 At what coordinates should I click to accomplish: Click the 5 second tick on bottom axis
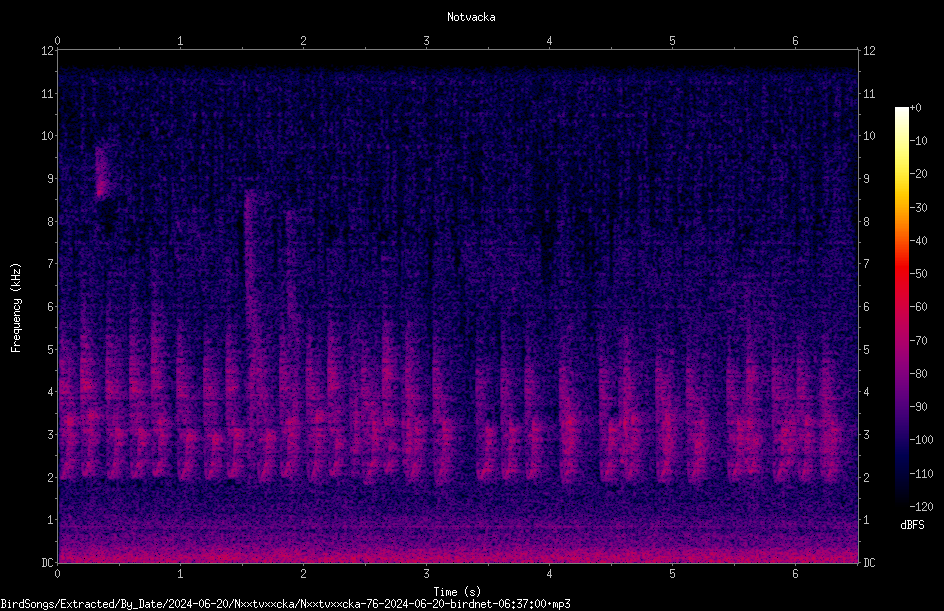pyautogui.click(x=672, y=574)
